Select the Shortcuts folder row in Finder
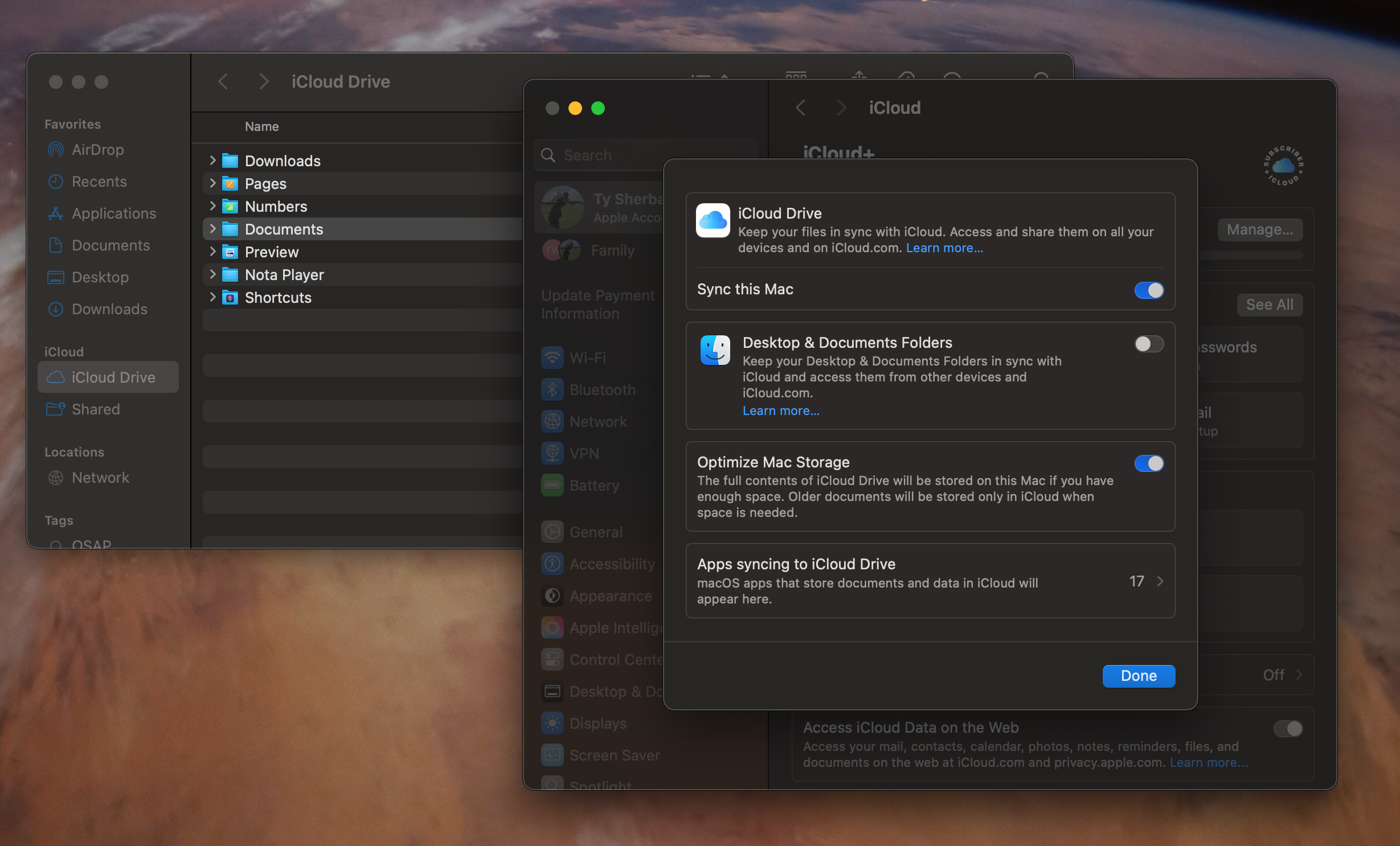The image size is (1400, 846). pyautogui.click(x=363, y=297)
